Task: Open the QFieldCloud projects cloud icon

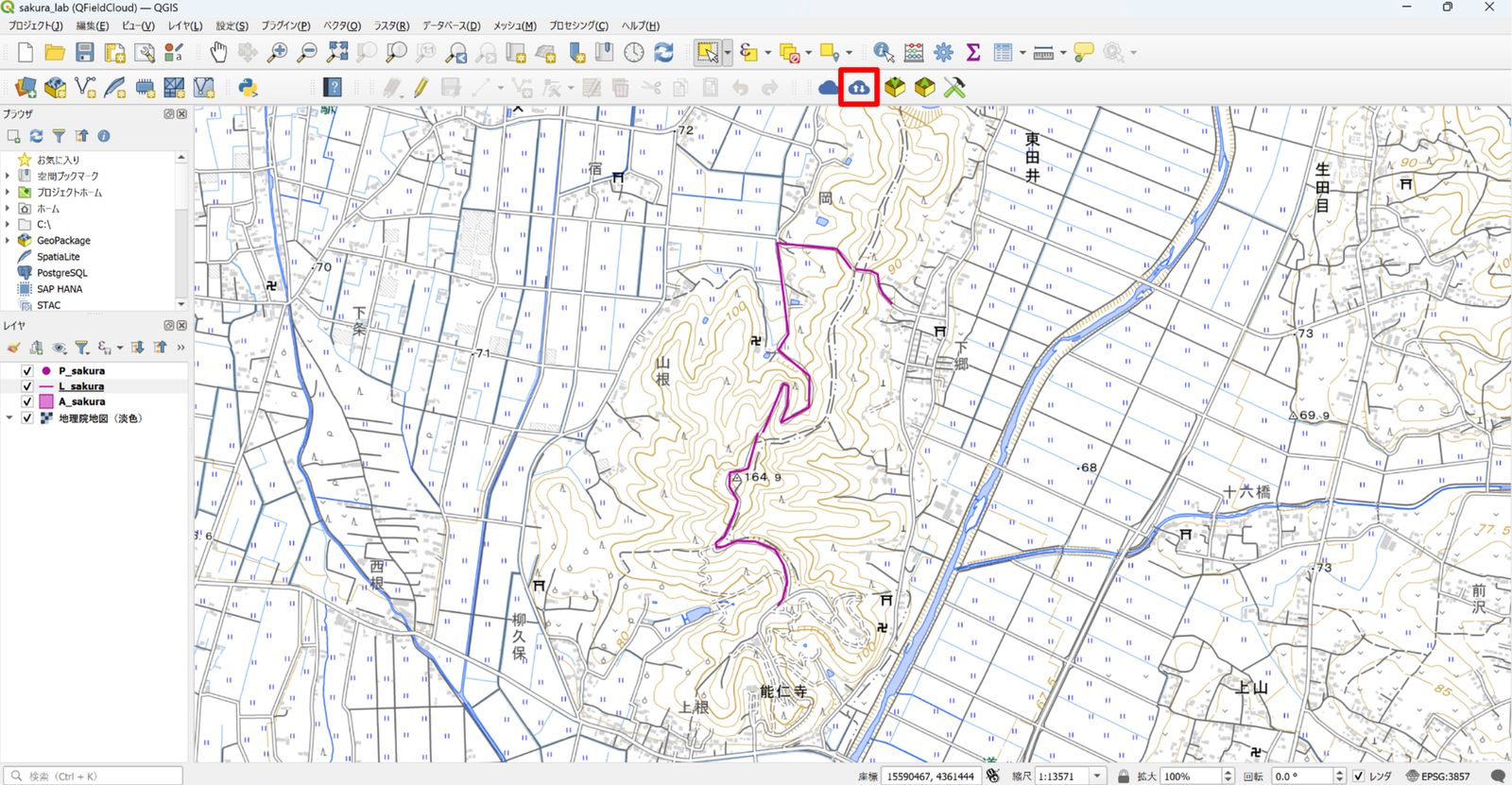Action: [x=829, y=88]
